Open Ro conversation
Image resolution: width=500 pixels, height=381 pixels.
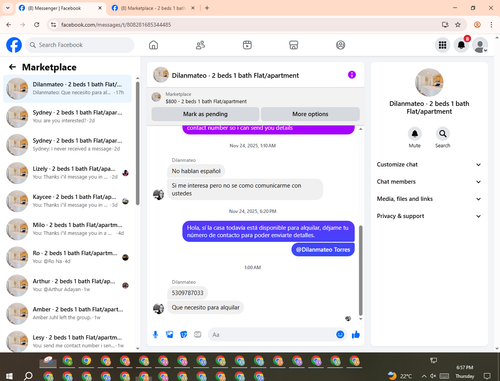pyautogui.click(x=68, y=257)
